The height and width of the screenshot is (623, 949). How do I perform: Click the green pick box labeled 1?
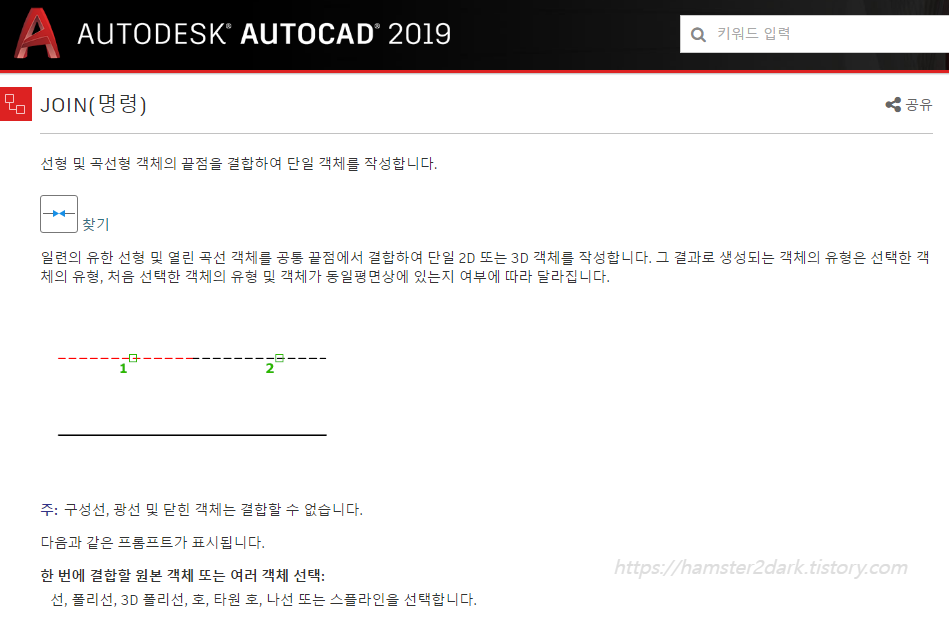pos(133,358)
